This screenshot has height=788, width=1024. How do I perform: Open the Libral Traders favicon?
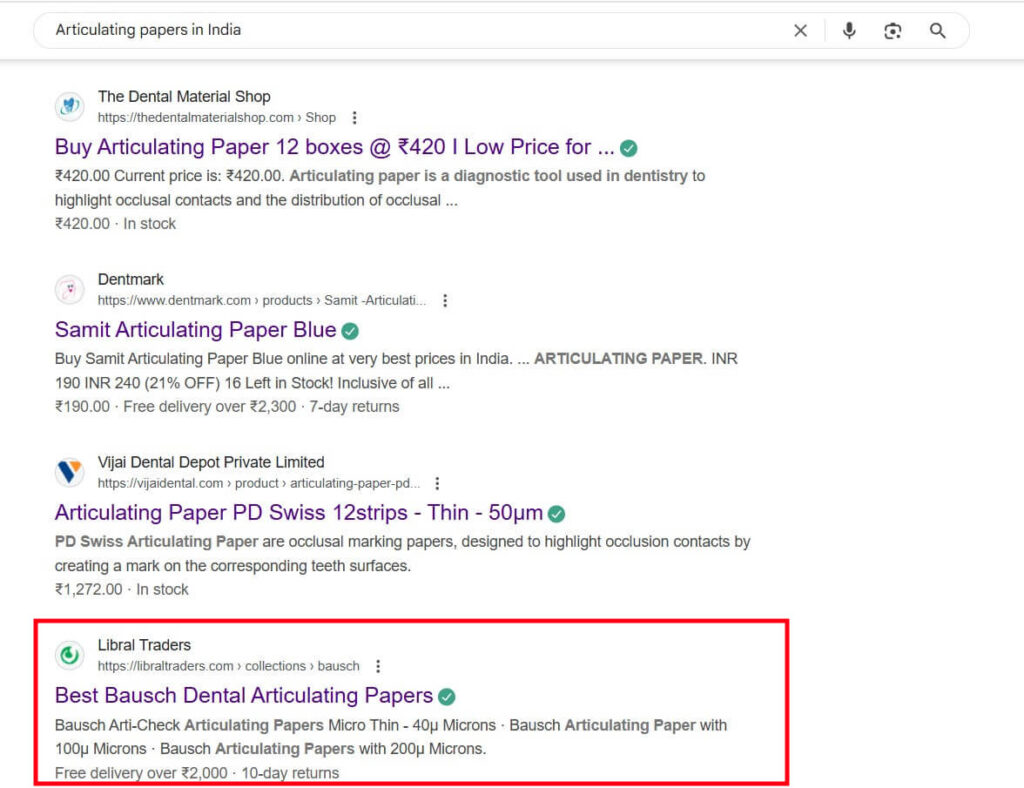[x=69, y=655]
